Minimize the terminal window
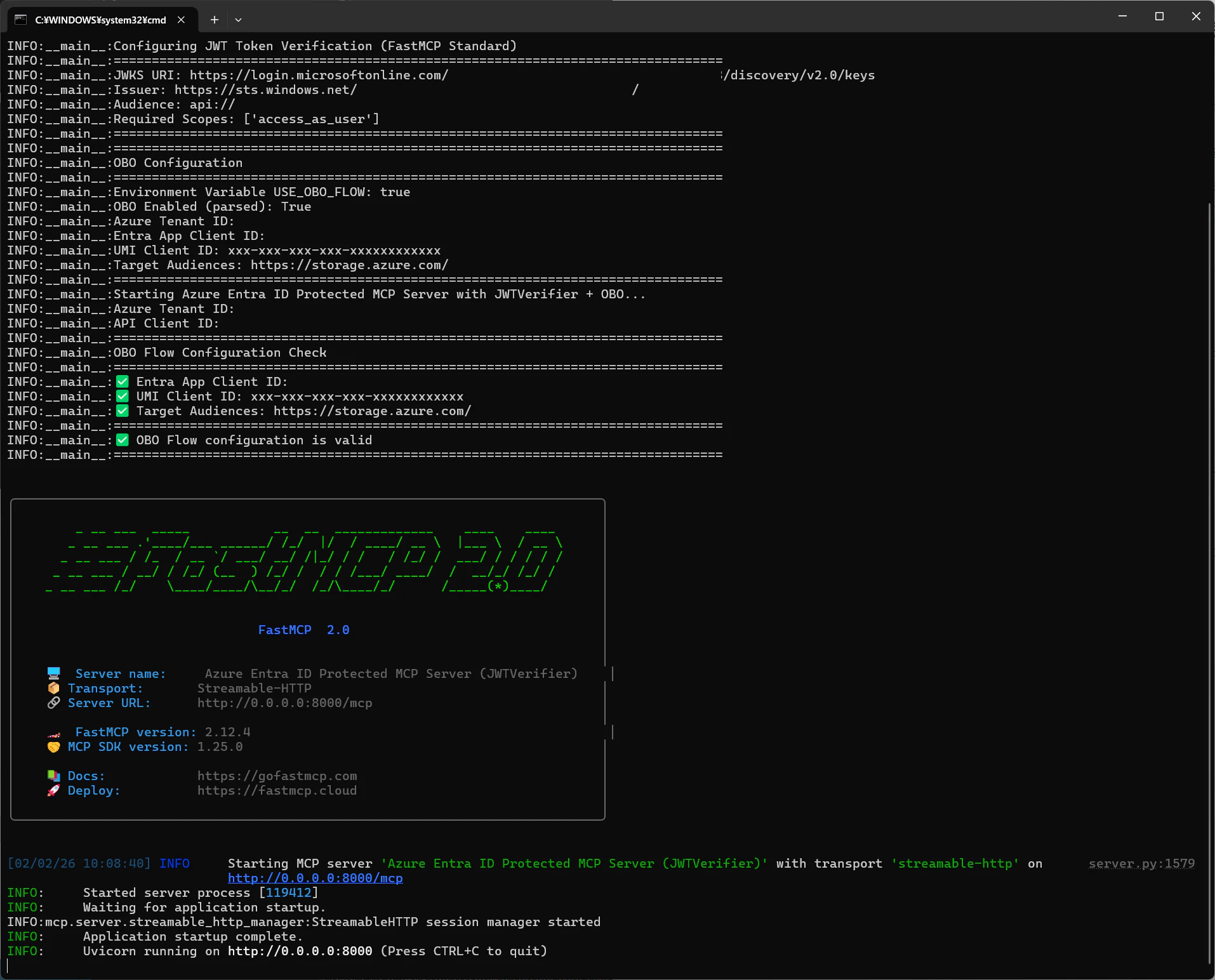 tap(1122, 16)
